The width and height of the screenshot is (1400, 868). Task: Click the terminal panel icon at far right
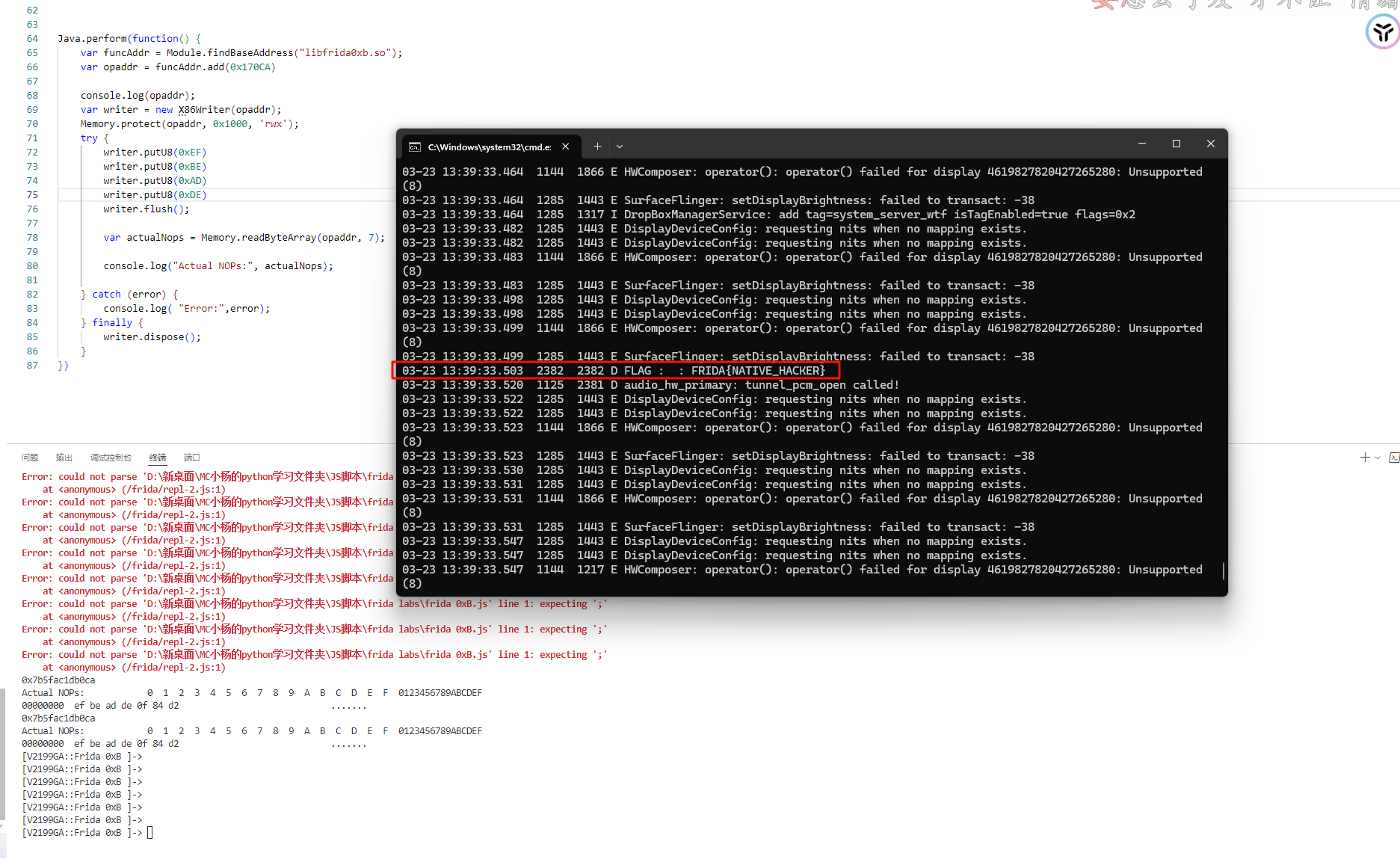(x=1393, y=458)
